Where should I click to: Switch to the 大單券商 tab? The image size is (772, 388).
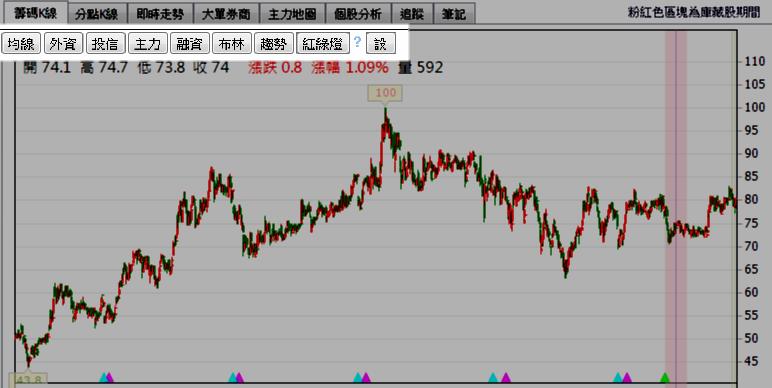226,14
